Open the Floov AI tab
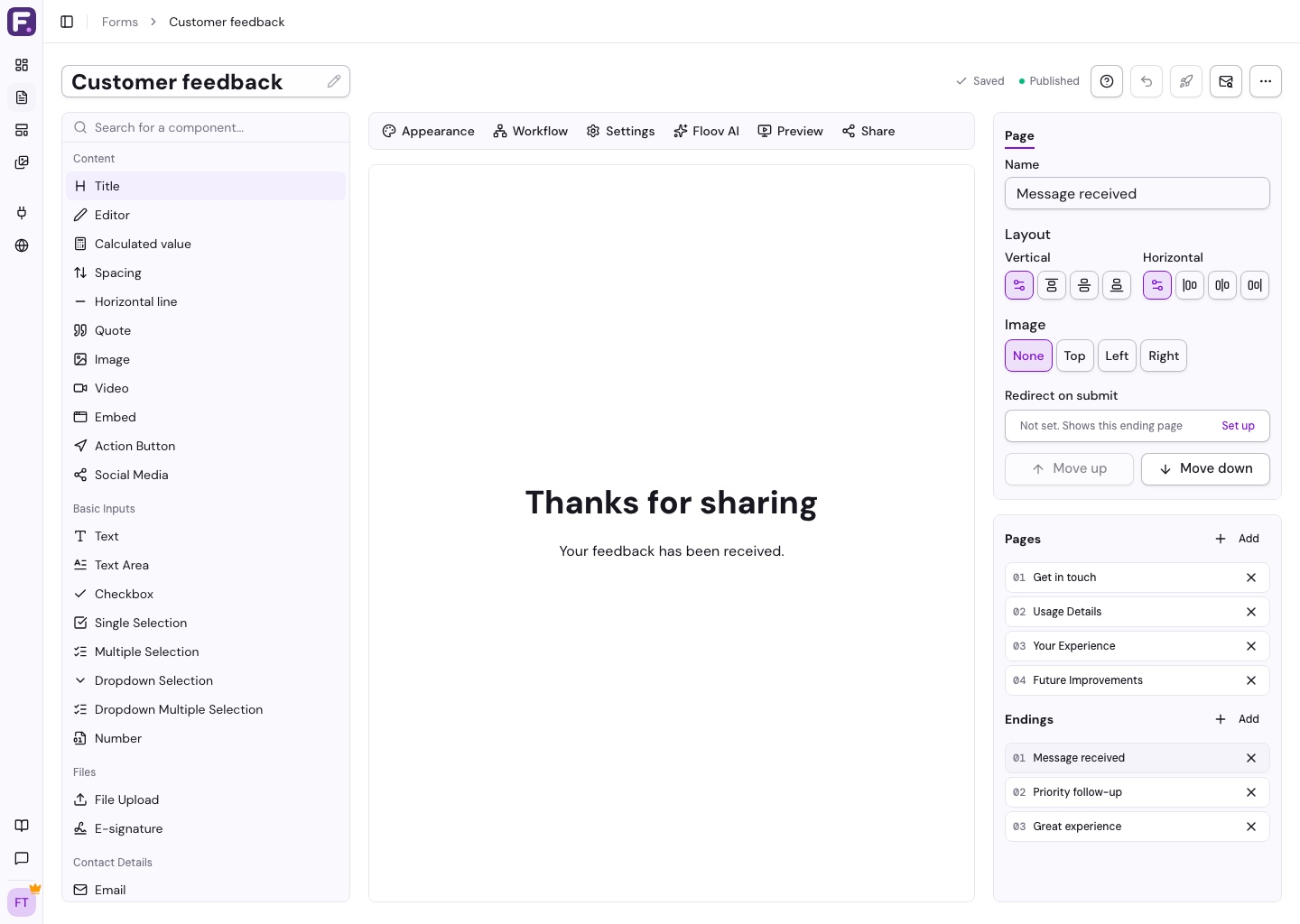The image size is (1300, 924). (706, 131)
